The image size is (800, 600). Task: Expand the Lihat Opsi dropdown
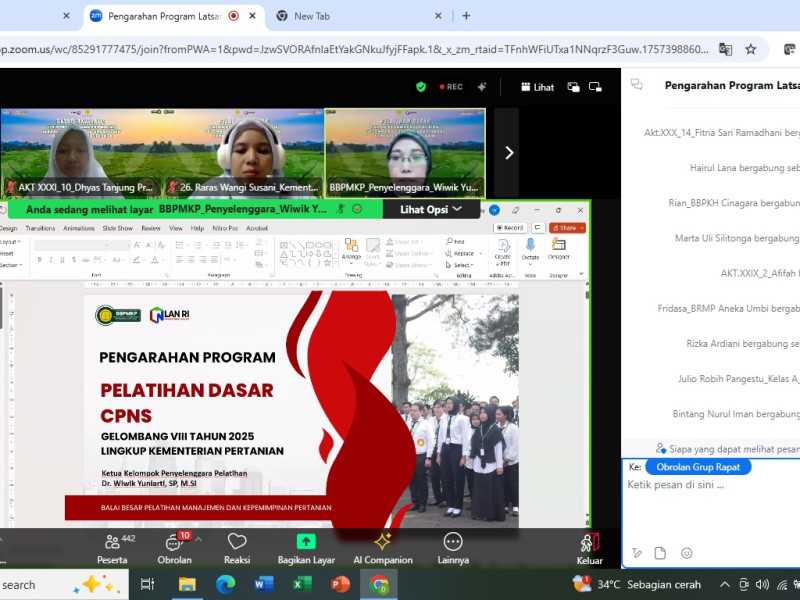click(432, 209)
